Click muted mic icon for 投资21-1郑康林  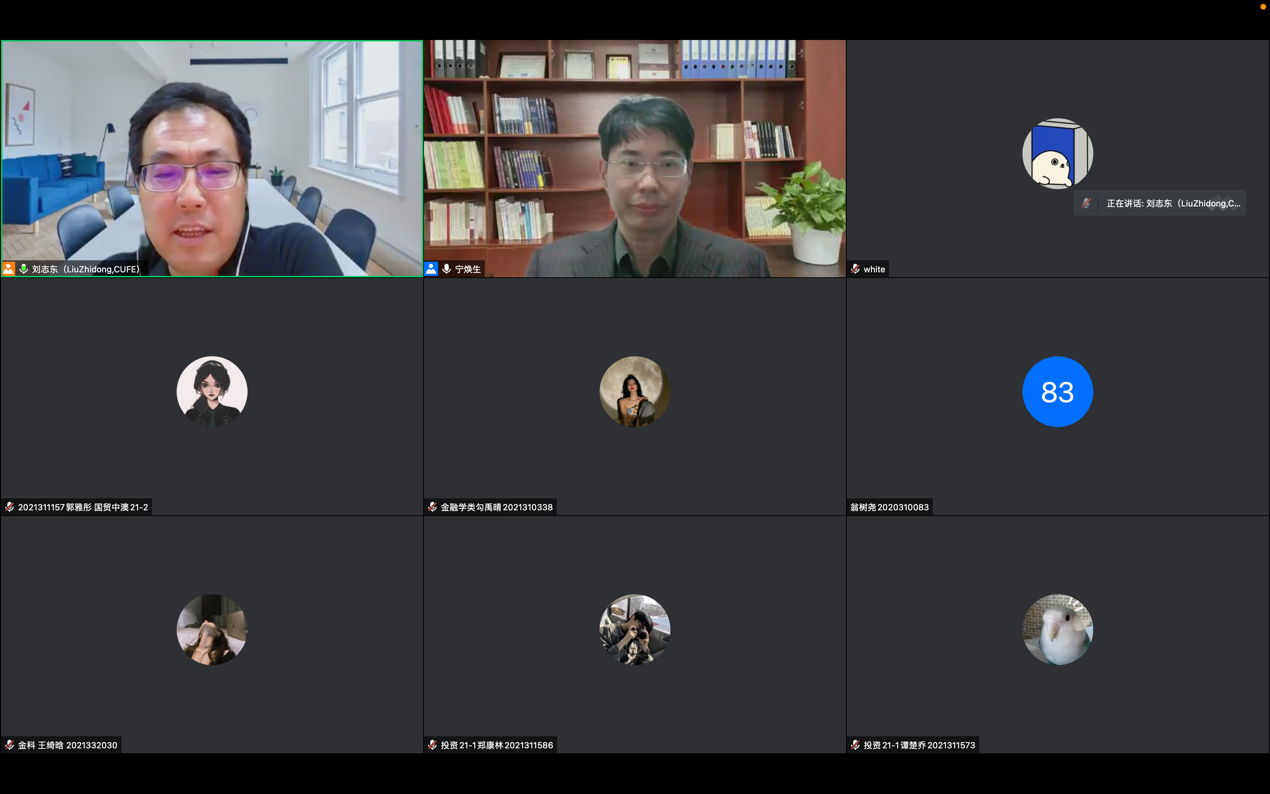[432, 745]
